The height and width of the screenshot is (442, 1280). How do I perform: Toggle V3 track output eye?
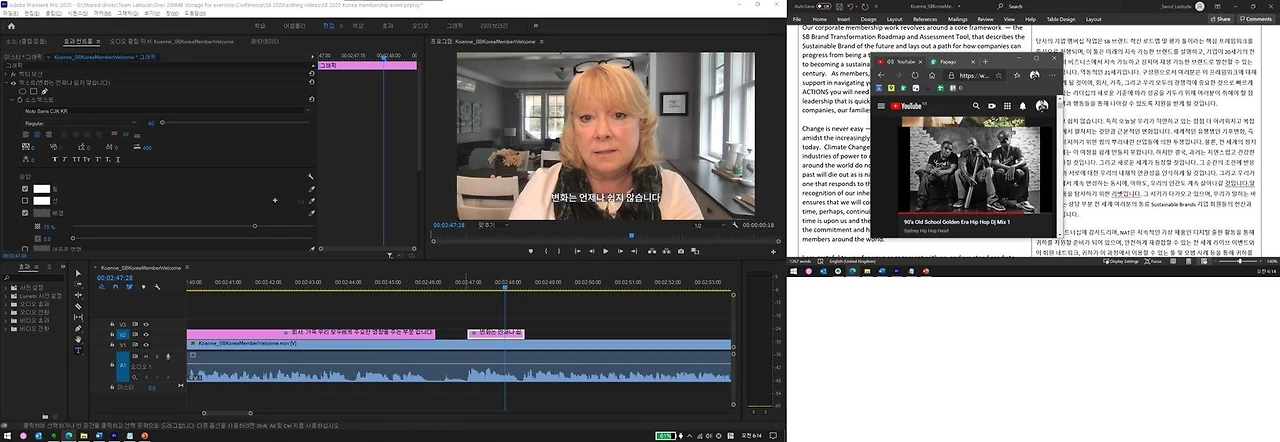(146, 324)
